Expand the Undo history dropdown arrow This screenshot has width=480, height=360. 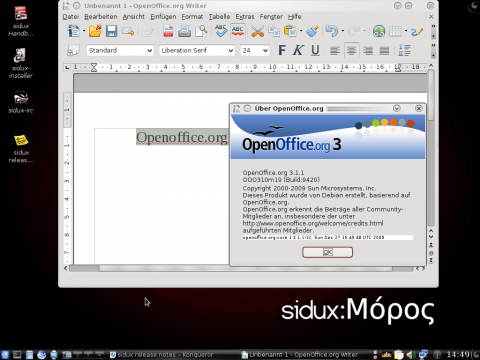tap(343, 31)
